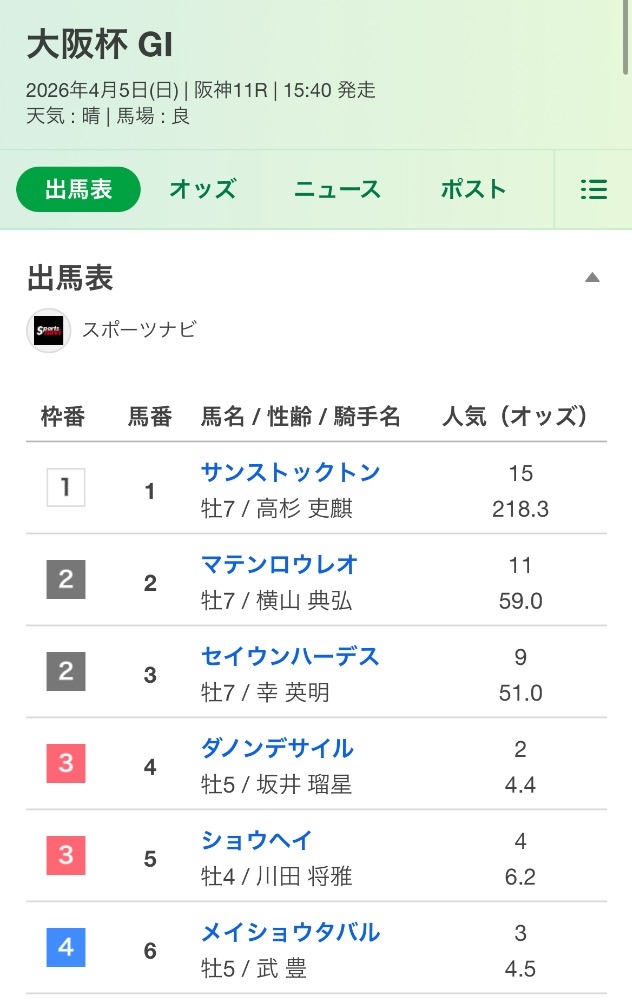Click white bracket 1 badge

[x=66, y=488]
